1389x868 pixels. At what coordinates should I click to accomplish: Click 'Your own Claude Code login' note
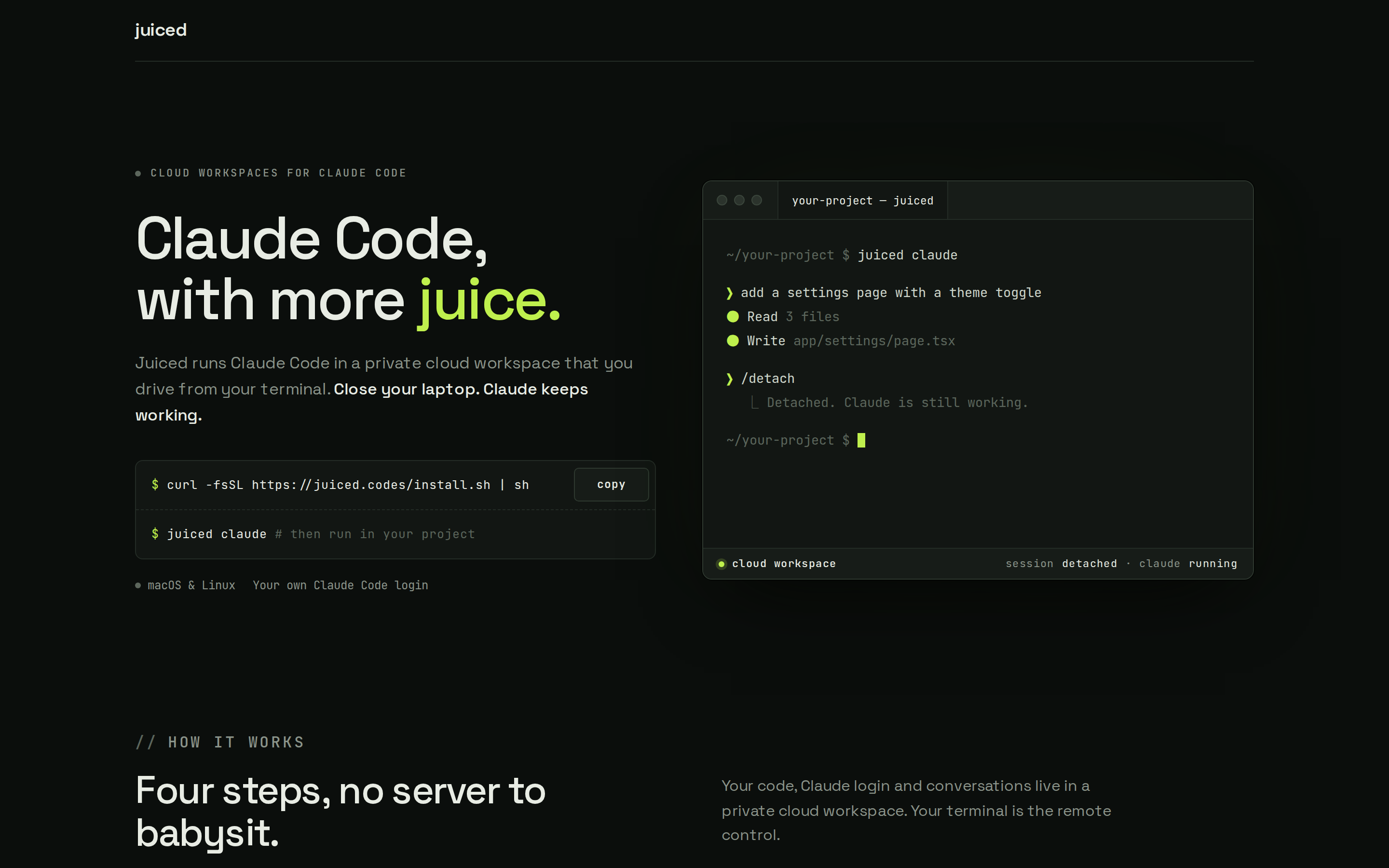[340, 585]
